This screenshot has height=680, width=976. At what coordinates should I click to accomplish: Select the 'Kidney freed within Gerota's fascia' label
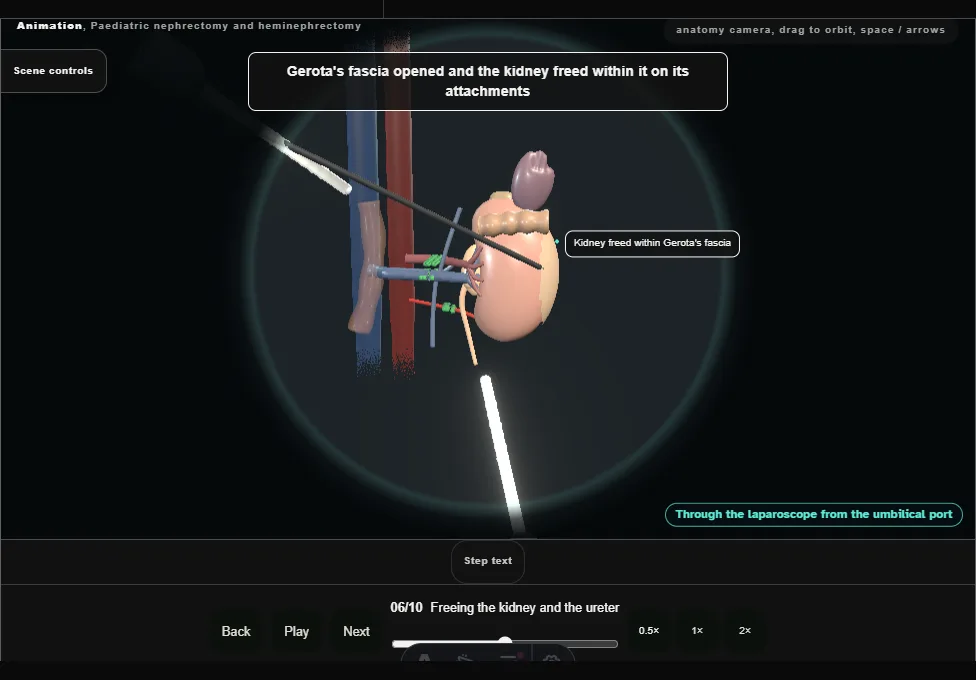(652, 243)
